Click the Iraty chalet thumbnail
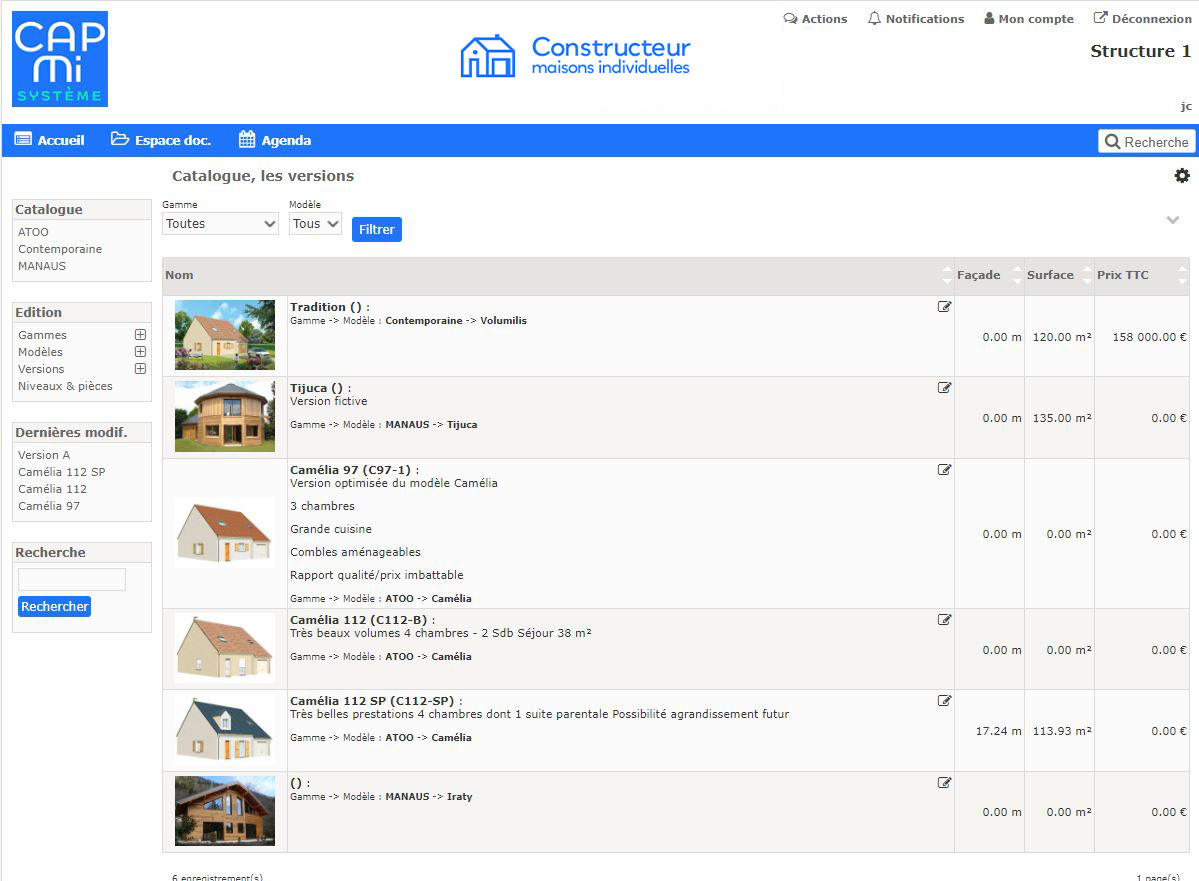Screen dimensions: 1199x881 (225, 811)
